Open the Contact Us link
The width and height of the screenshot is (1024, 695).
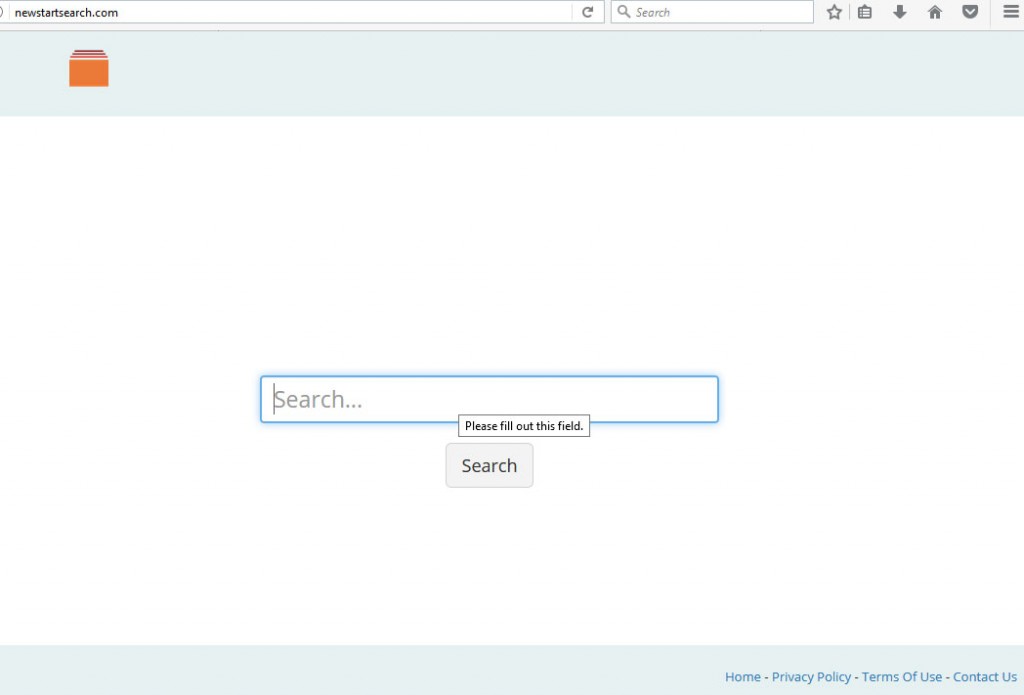tap(984, 677)
